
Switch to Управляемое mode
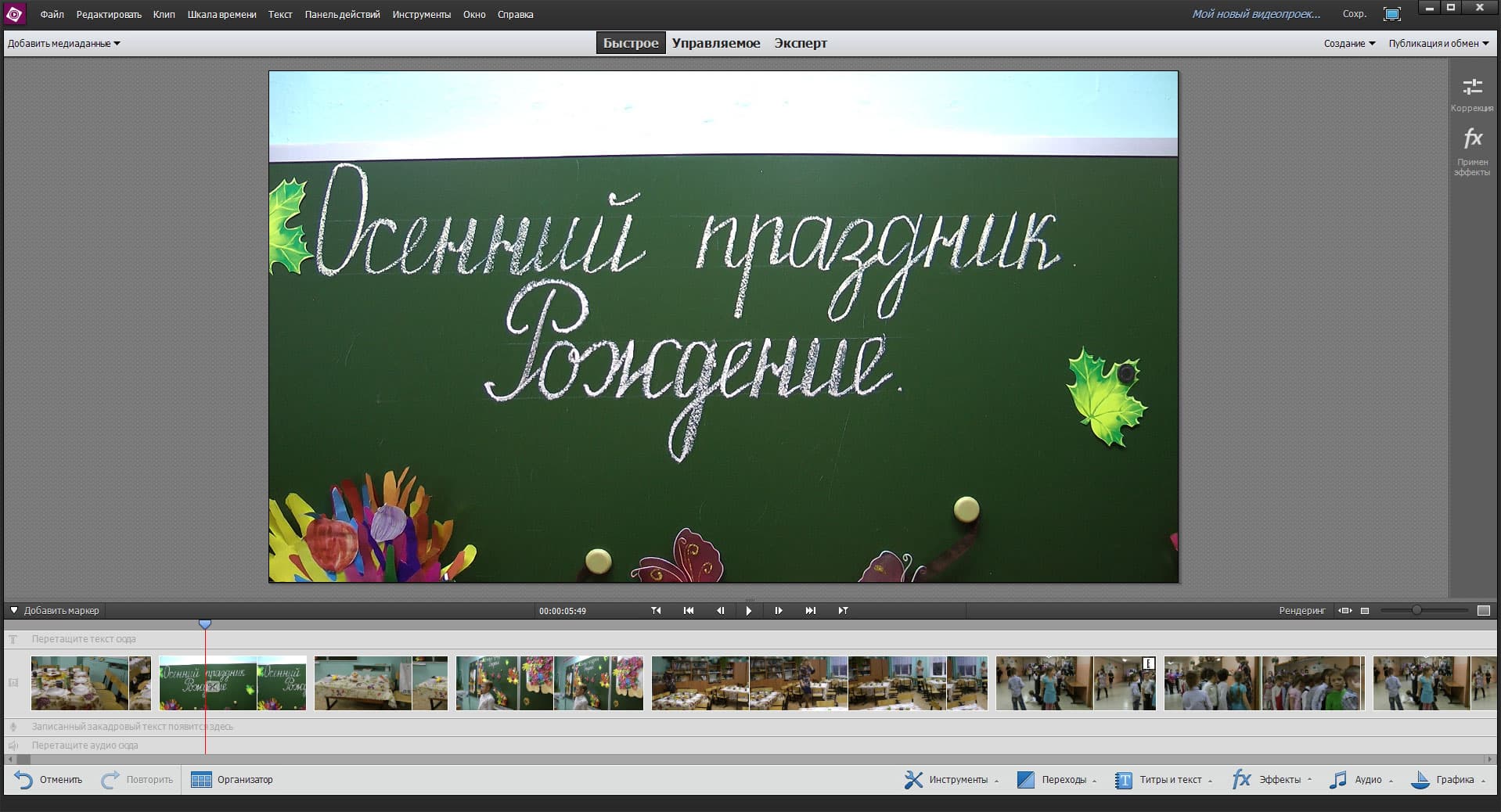click(x=715, y=43)
